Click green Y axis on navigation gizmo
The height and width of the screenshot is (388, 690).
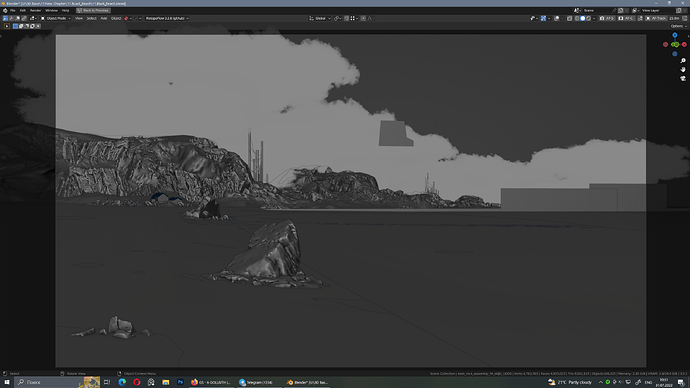675,44
